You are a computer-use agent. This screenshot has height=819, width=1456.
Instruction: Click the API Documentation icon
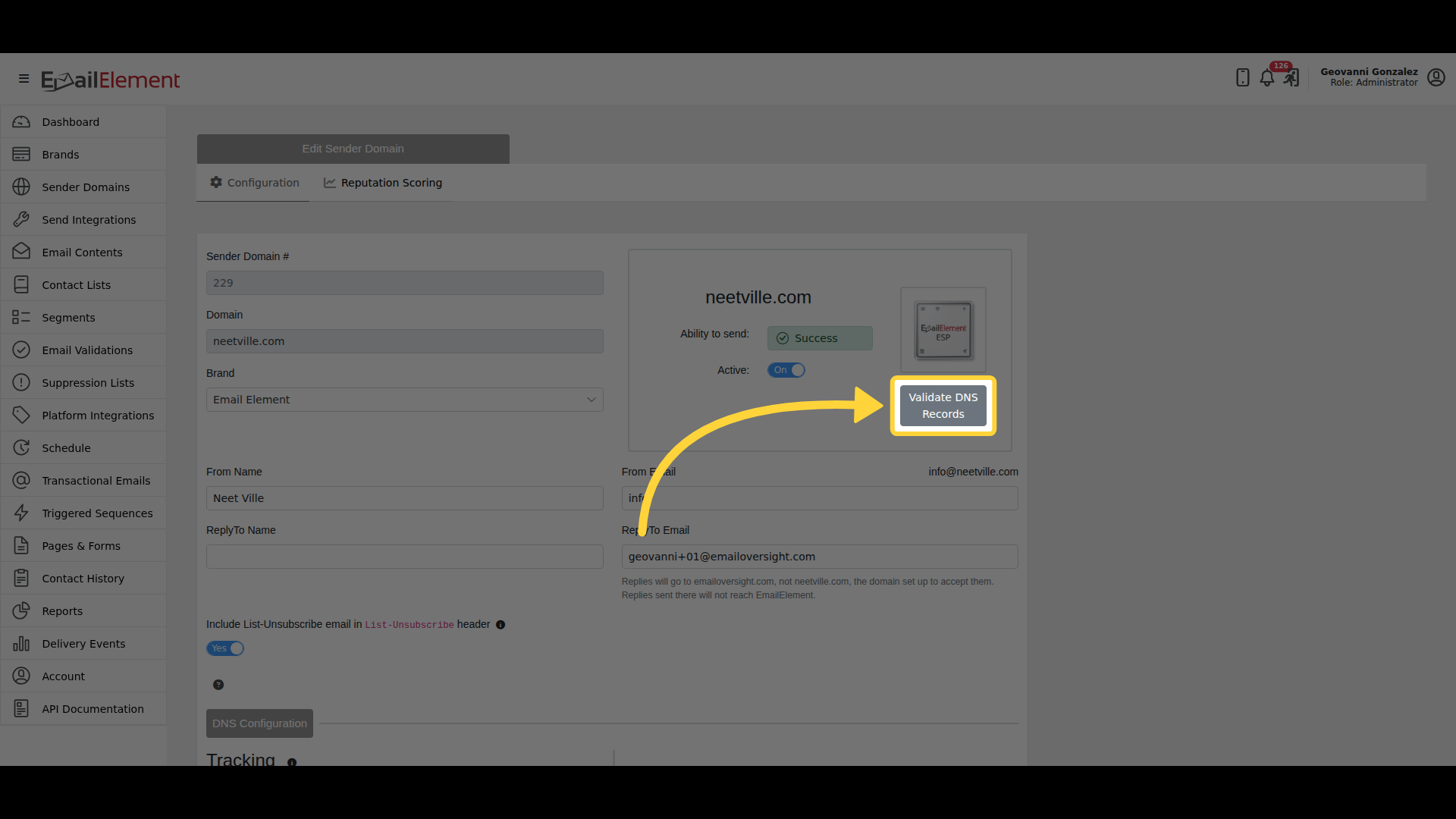pyautogui.click(x=21, y=709)
